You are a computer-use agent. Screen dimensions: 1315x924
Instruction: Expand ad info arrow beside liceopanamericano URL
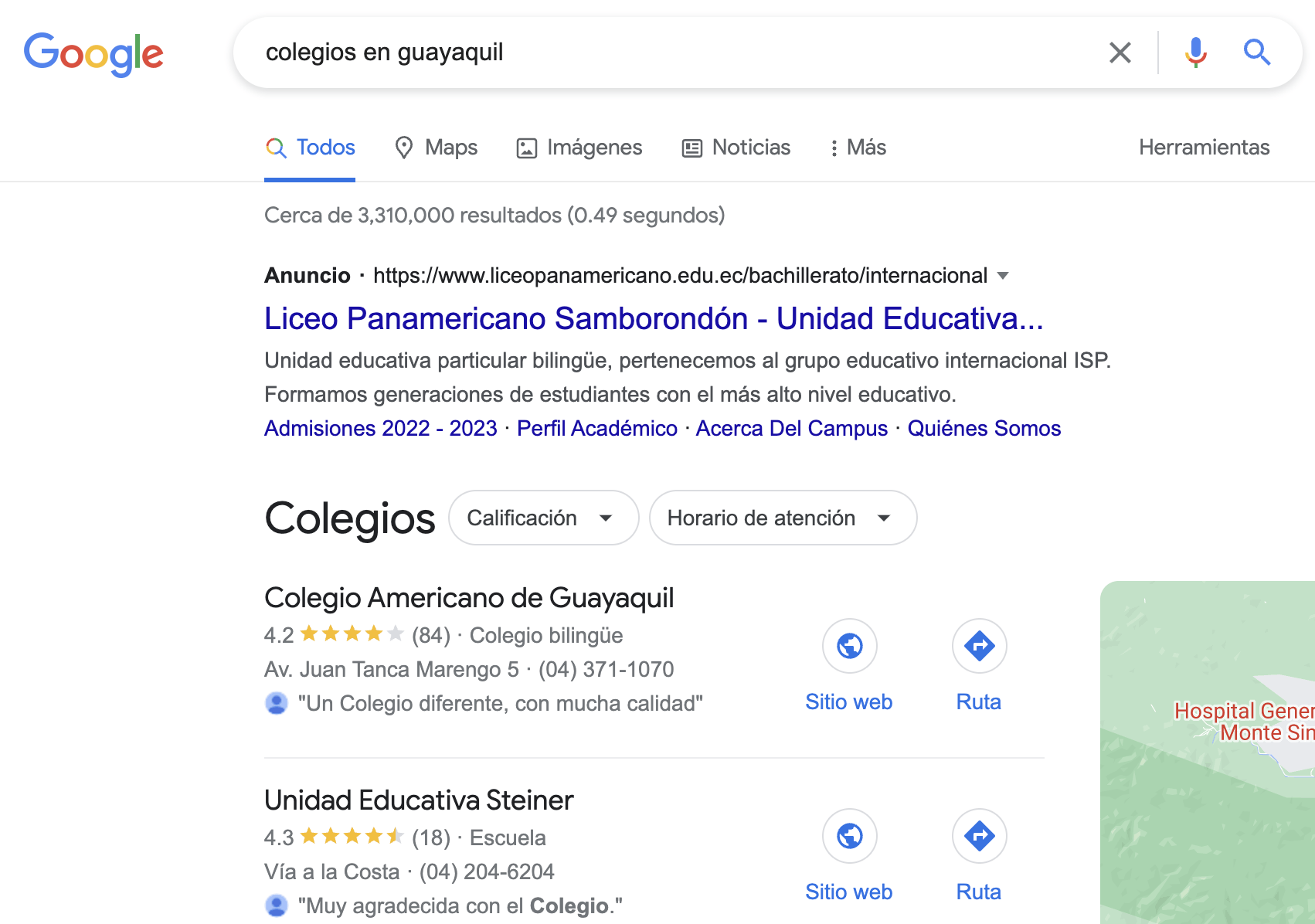[x=1003, y=276]
